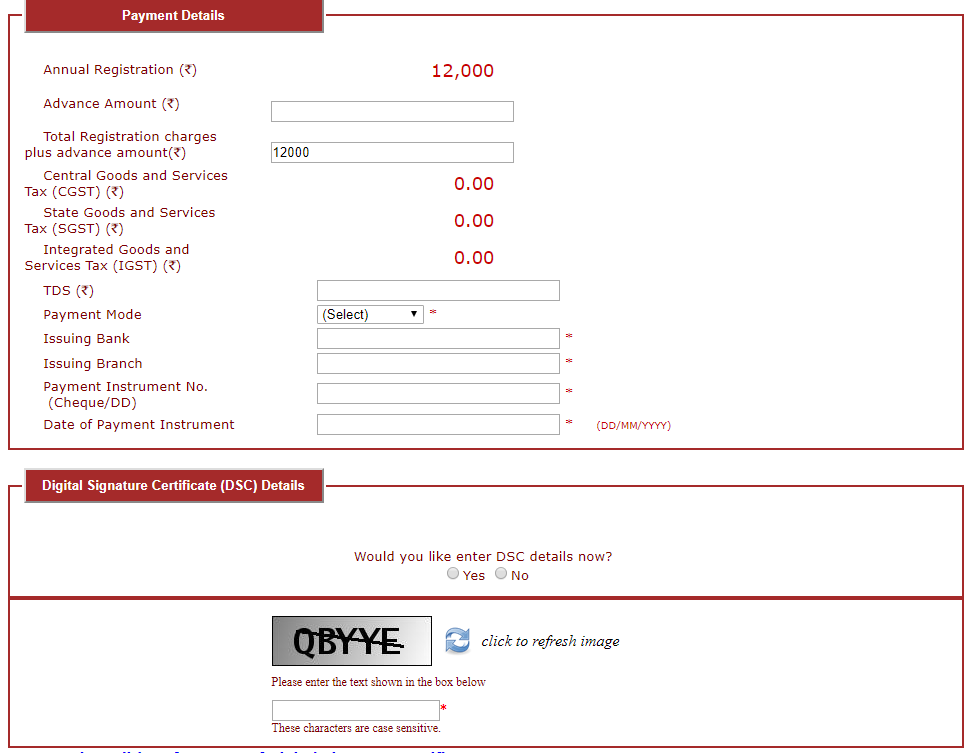Click the Digital Signature Certificate (DSC) Details header
The width and height of the screenshot is (969, 753).
coord(174,485)
